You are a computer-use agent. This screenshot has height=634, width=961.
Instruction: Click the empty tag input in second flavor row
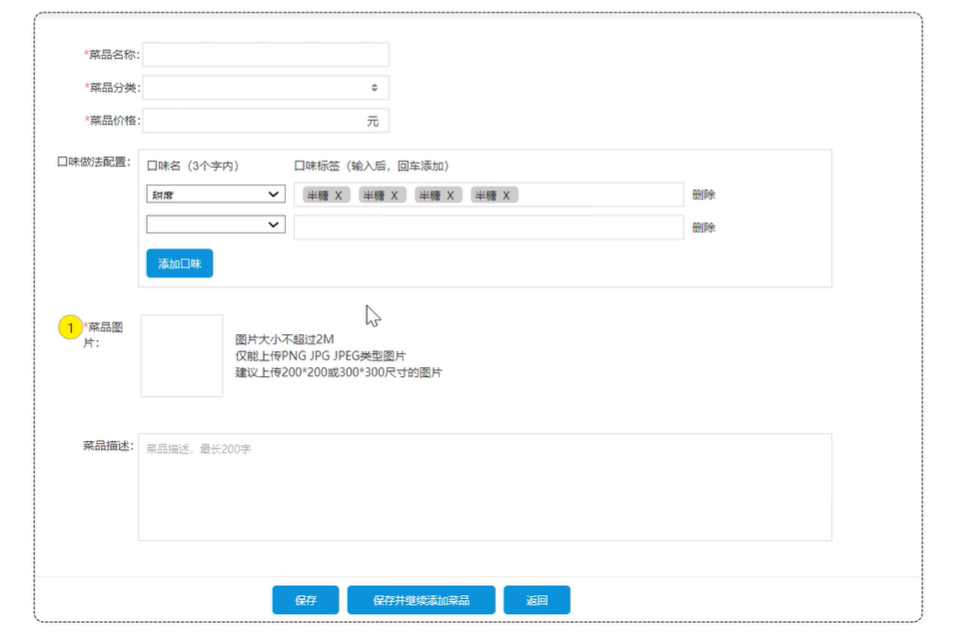tap(488, 228)
